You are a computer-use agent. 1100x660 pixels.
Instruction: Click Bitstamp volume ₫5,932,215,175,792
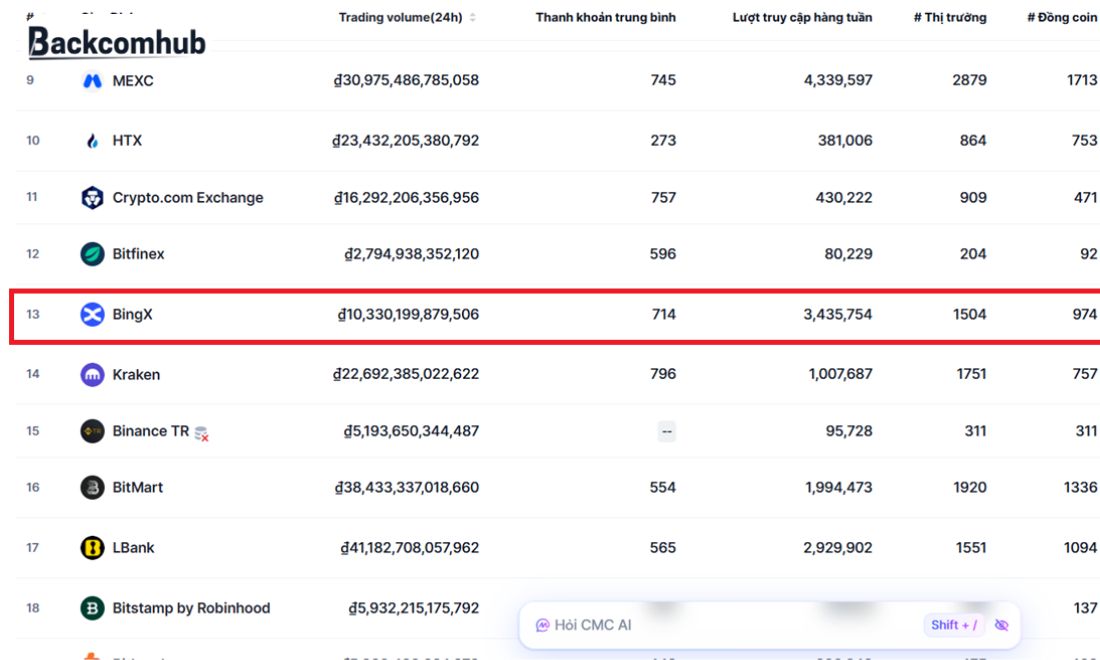click(x=414, y=608)
